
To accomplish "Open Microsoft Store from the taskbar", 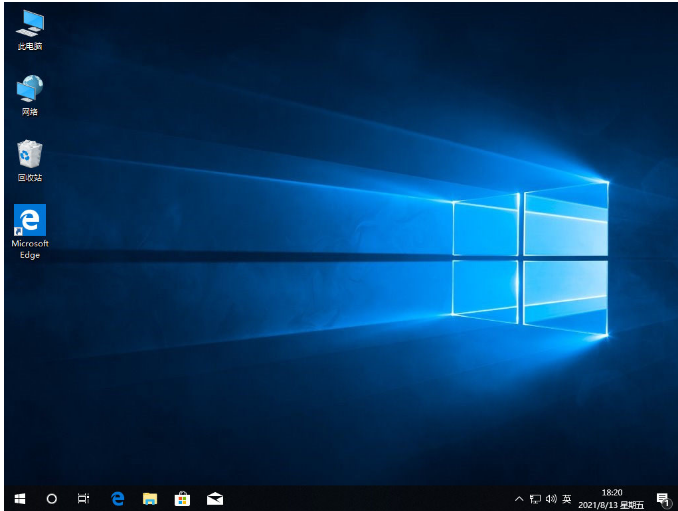I will click(x=182, y=498).
